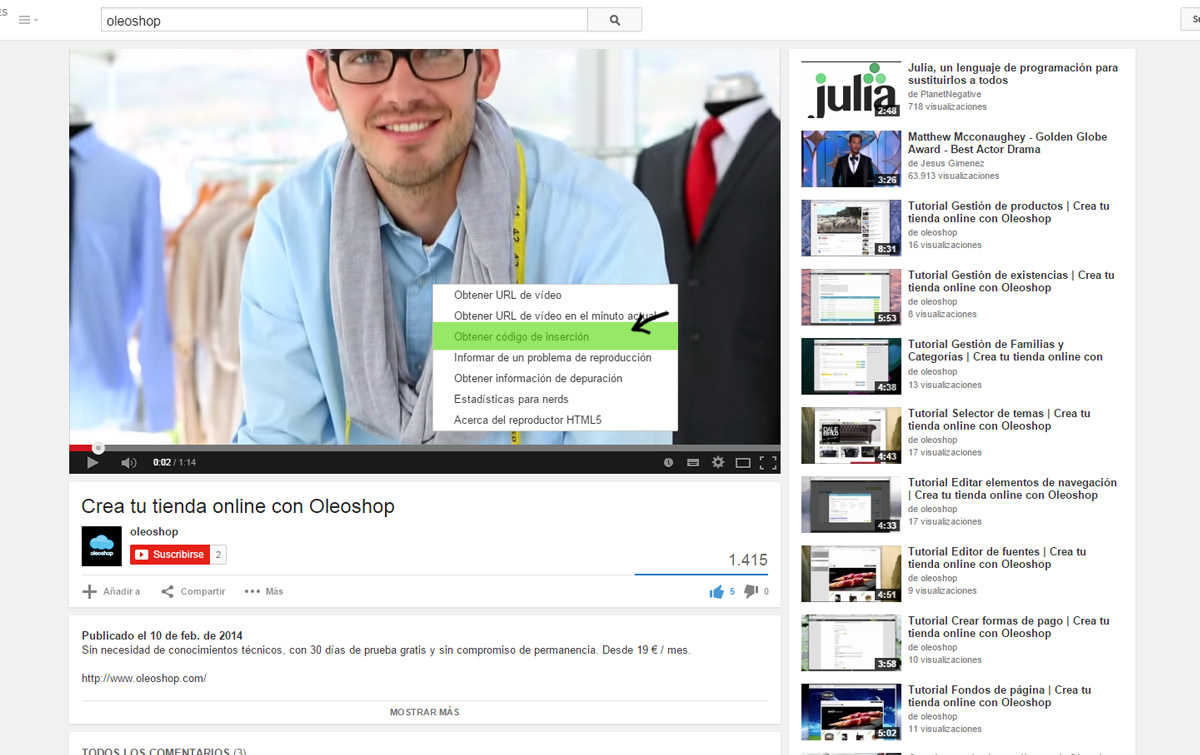Choose Obtener código de inserción

pos(555,336)
